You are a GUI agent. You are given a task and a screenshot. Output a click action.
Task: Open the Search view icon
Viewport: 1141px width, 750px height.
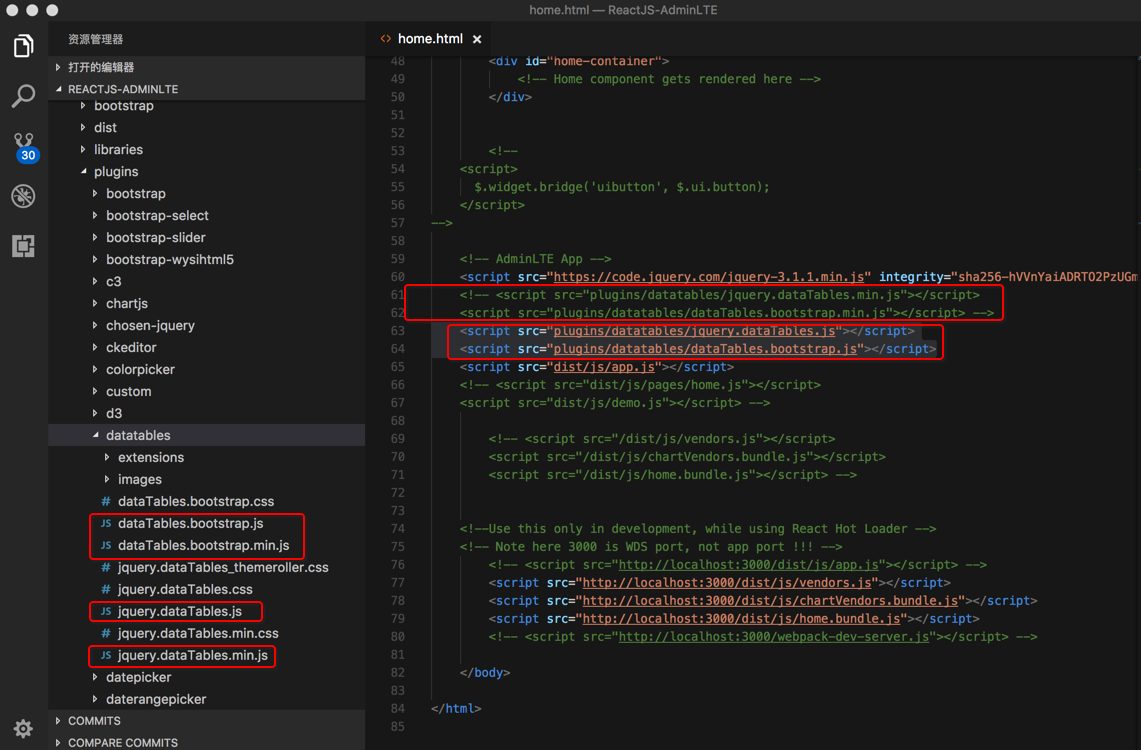(x=23, y=96)
